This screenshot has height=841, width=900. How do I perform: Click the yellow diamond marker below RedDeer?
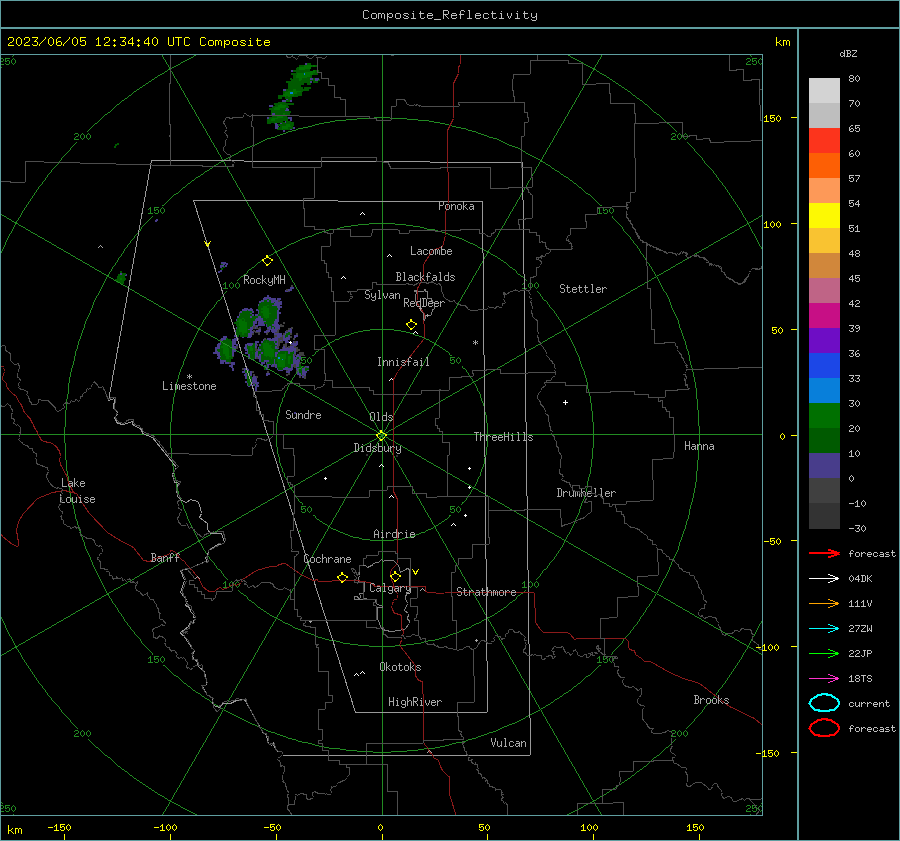pos(411,325)
